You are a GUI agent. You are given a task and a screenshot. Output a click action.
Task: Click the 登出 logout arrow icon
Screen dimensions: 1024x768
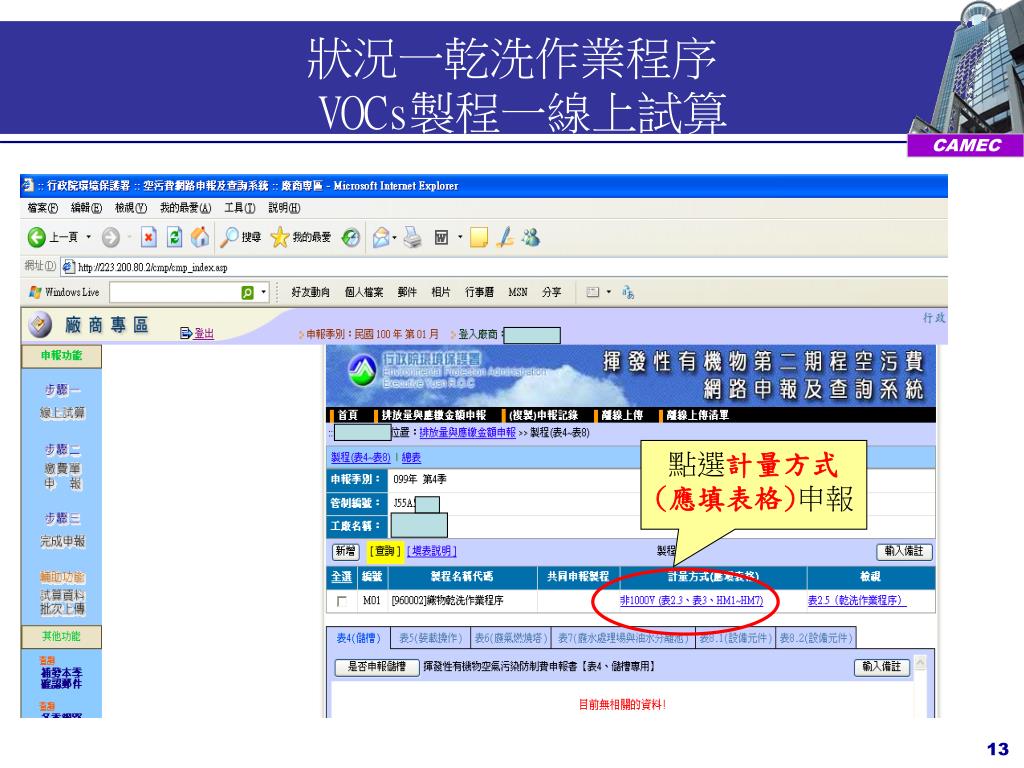click(x=185, y=333)
